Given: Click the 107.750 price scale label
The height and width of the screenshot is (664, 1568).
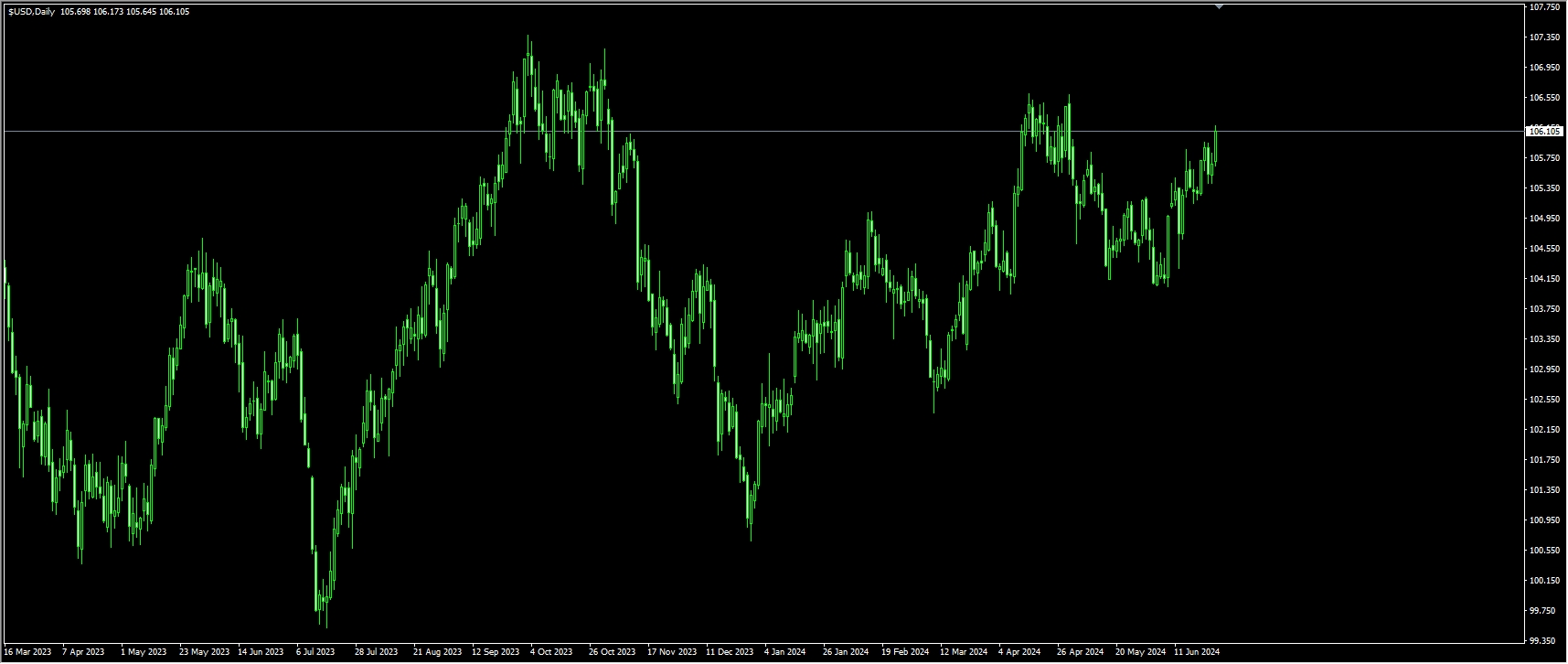Looking at the screenshot, I should pos(1544,7).
